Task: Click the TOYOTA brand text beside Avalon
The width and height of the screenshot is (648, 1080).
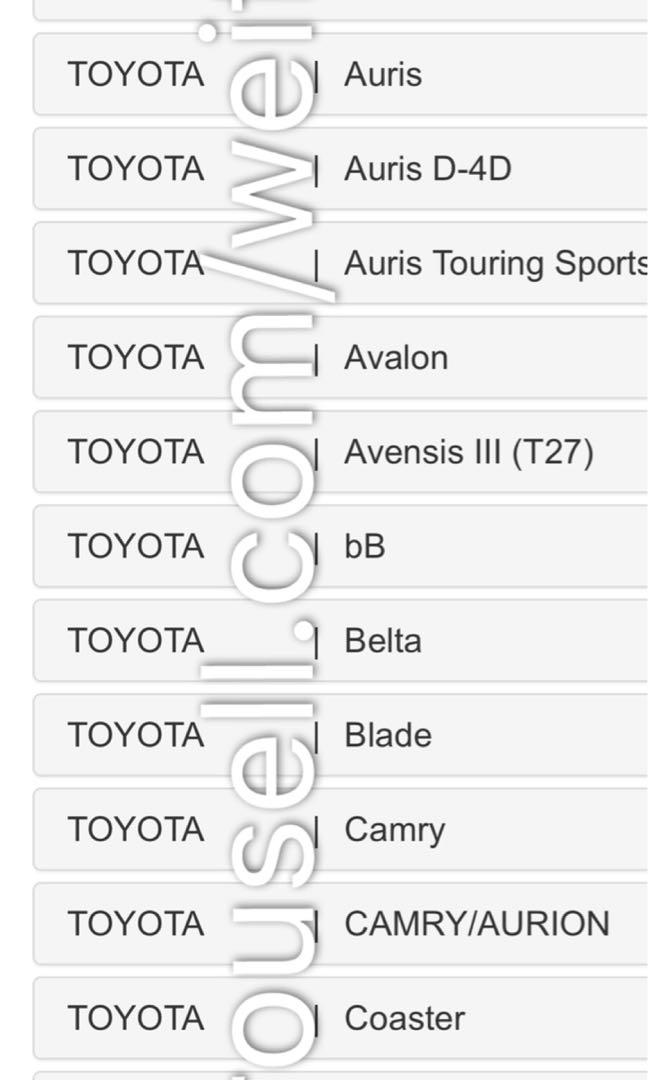Action: click(x=135, y=358)
